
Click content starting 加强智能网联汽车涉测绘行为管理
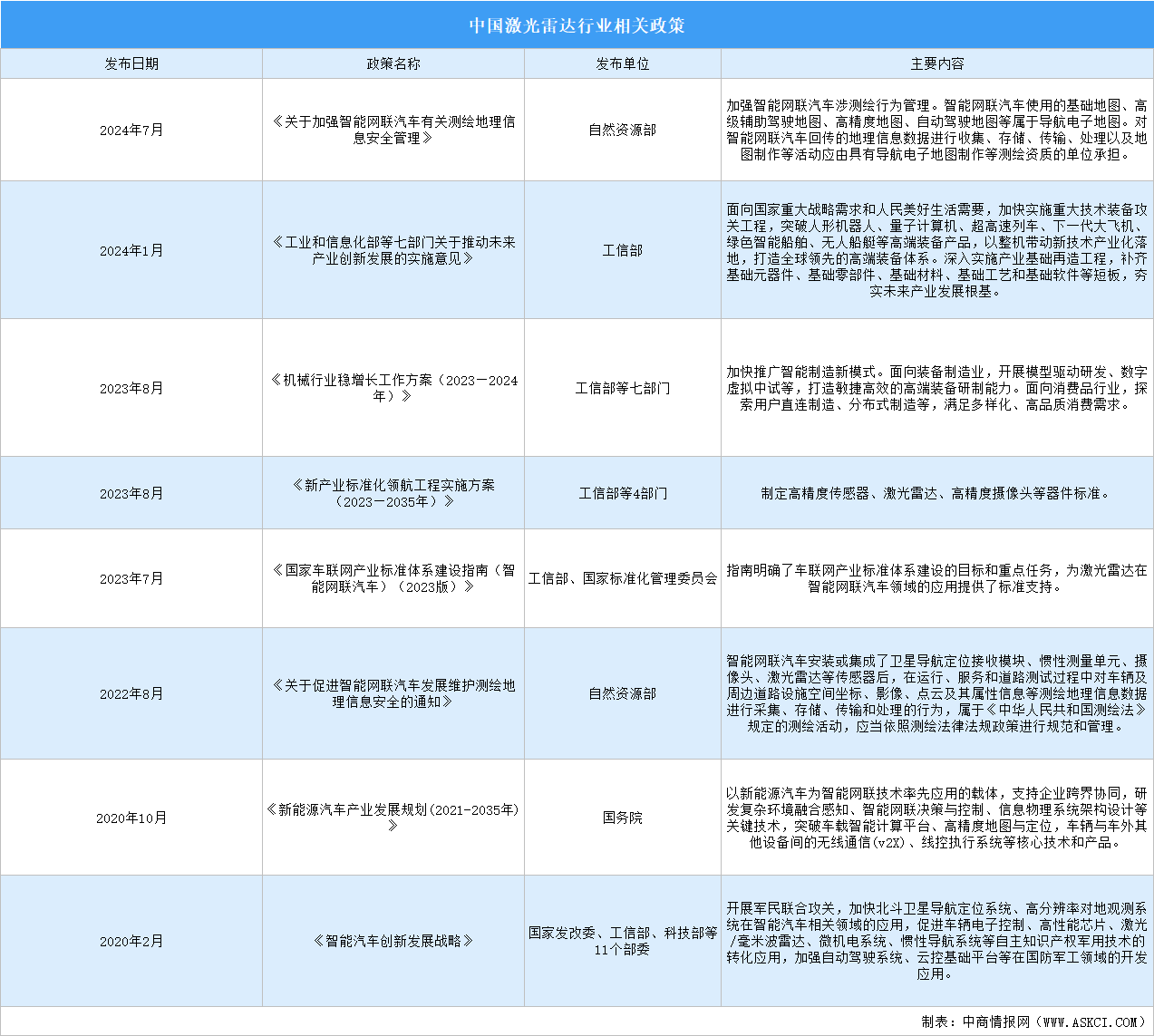pos(937,130)
